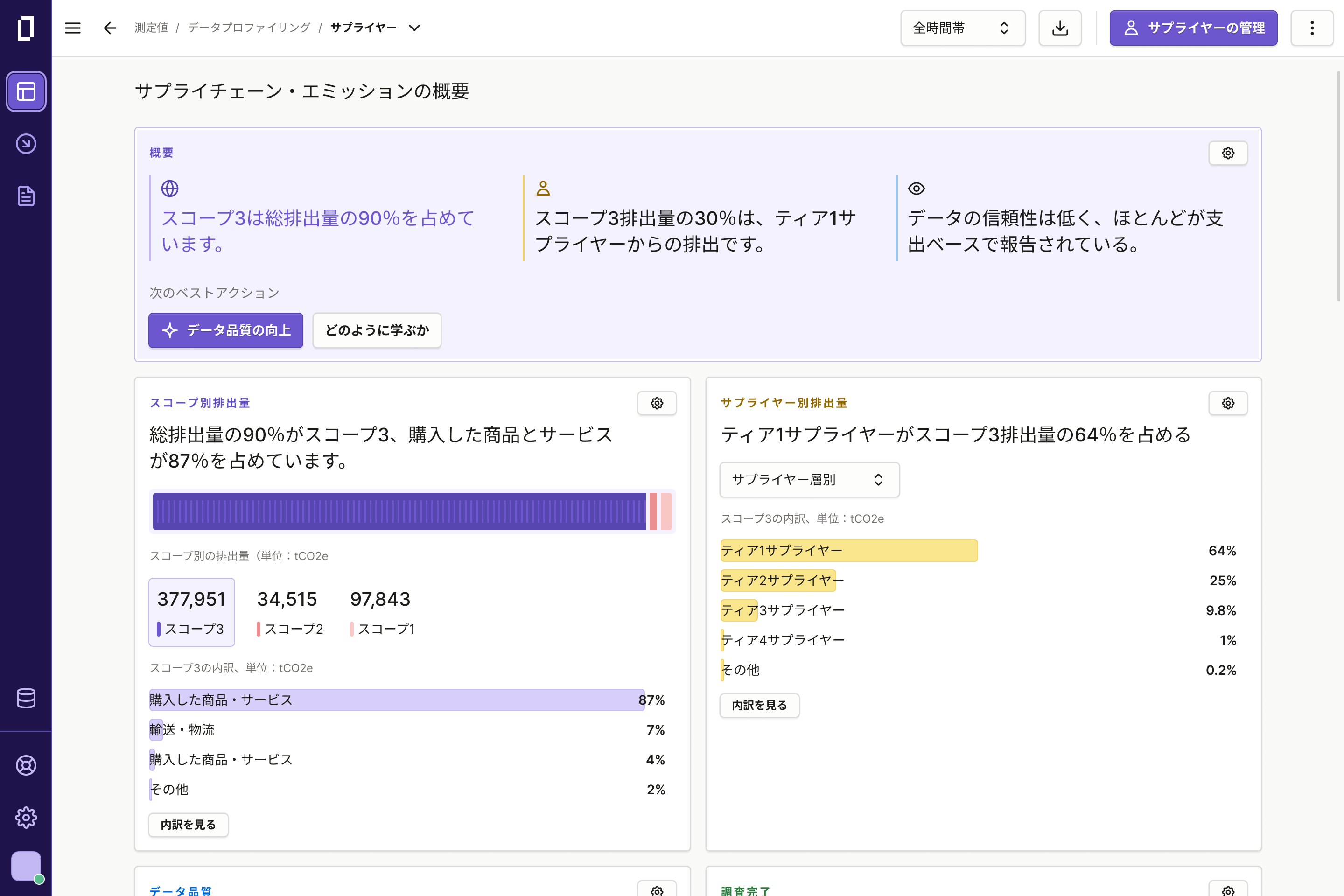The height and width of the screenshot is (896, 1344).
Task: Click the スコープ3は総排出量の90% summary text
Action: tap(318, 231)
